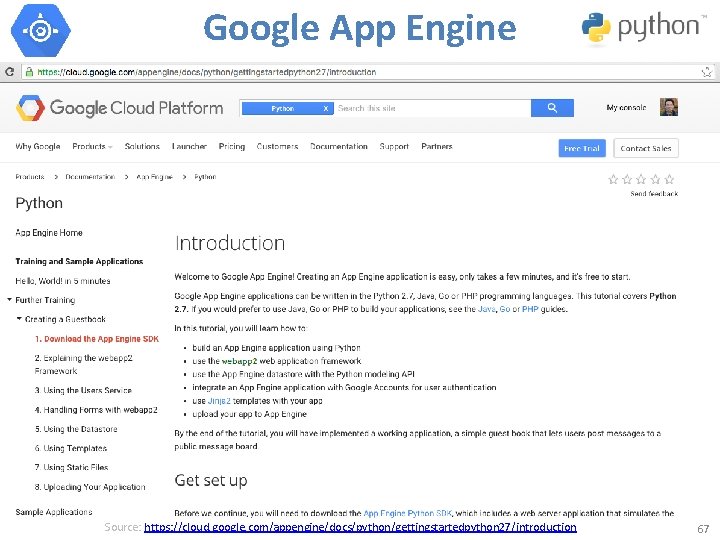Screen dimensions: 720x540
Task: Open Using Templates step
Action: 71,448
